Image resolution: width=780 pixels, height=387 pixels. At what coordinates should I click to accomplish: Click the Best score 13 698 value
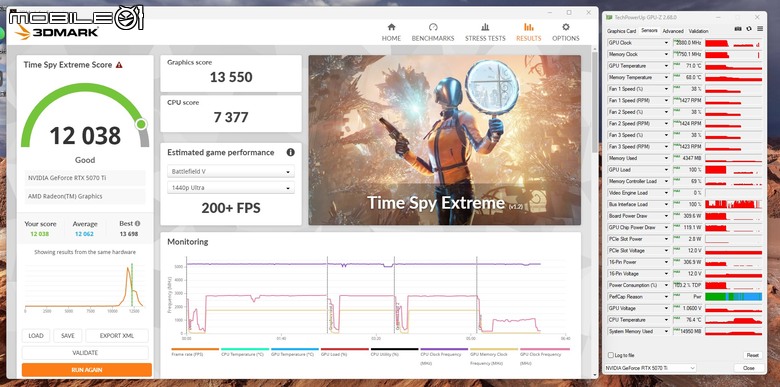click(129, 234)
